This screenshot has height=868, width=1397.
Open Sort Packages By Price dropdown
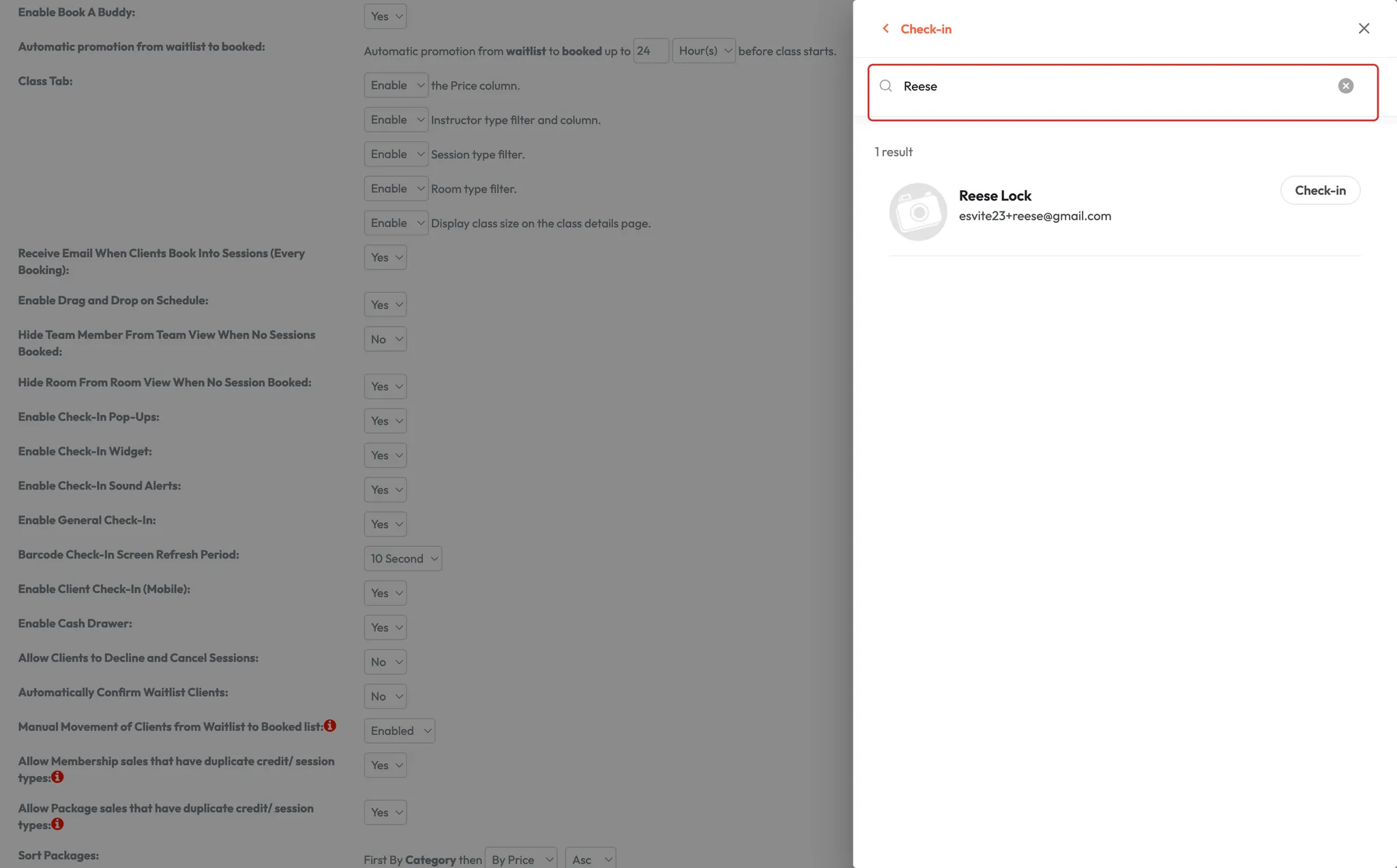tap(520, 859)
